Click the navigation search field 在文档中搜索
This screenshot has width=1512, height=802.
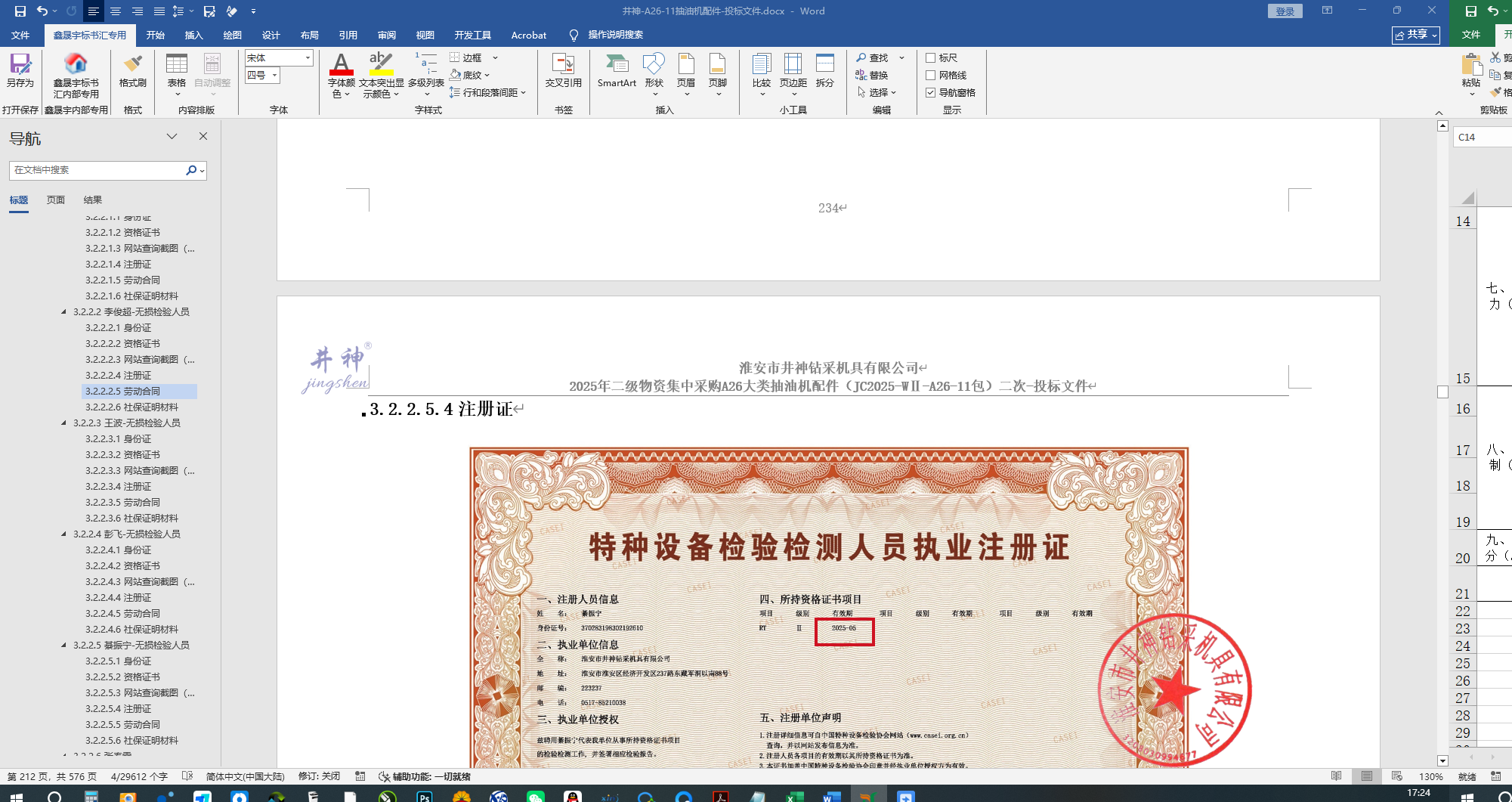pos(98,170)
